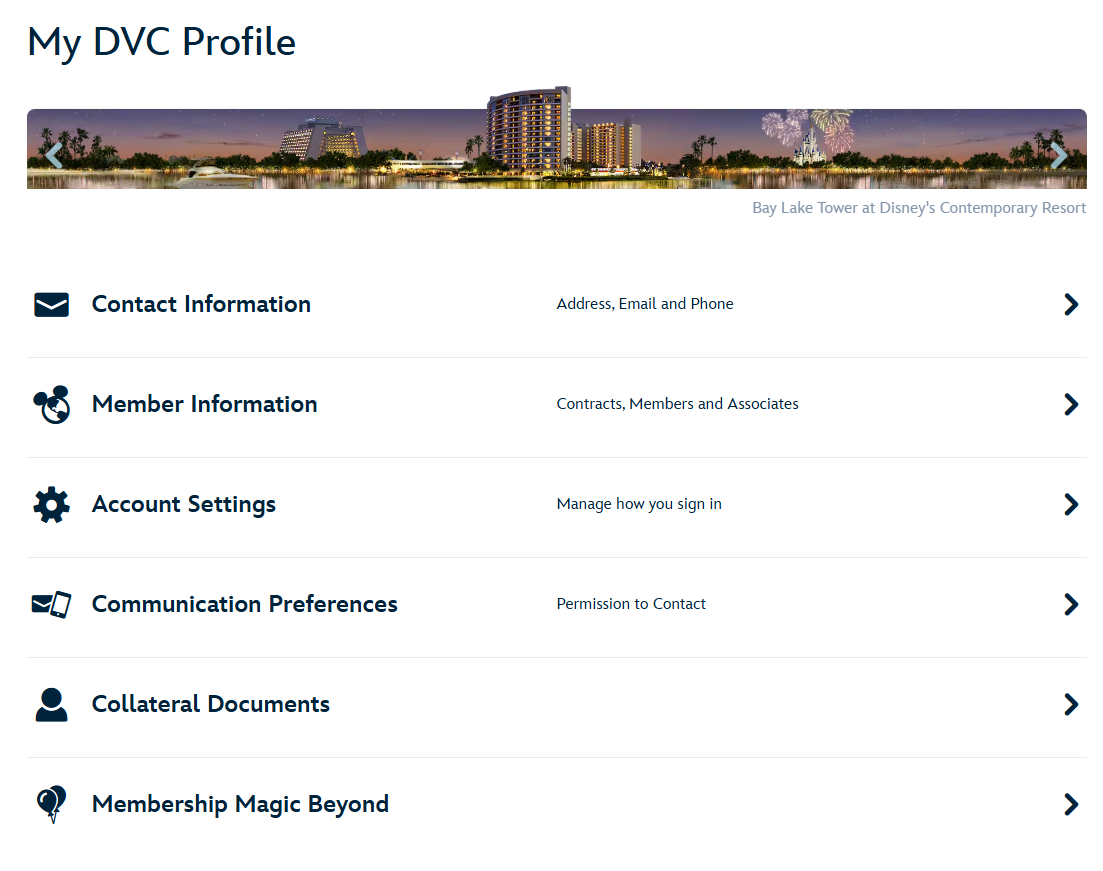
Task: Expand the Communication Preferences chevron
Action: (x=1071, y=604)
